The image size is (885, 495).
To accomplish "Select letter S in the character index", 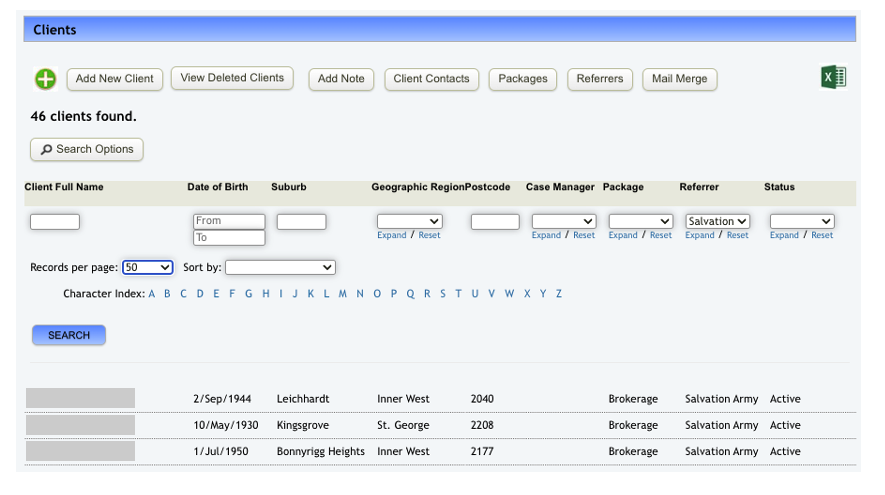I will point(442,294).
